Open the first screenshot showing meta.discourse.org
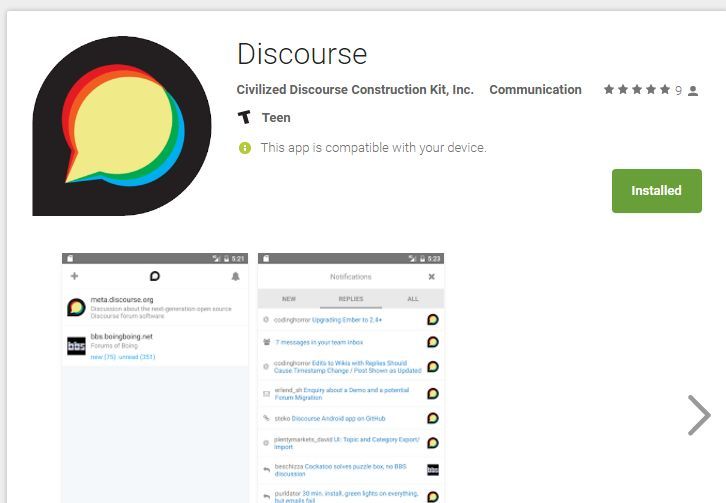 155,377
